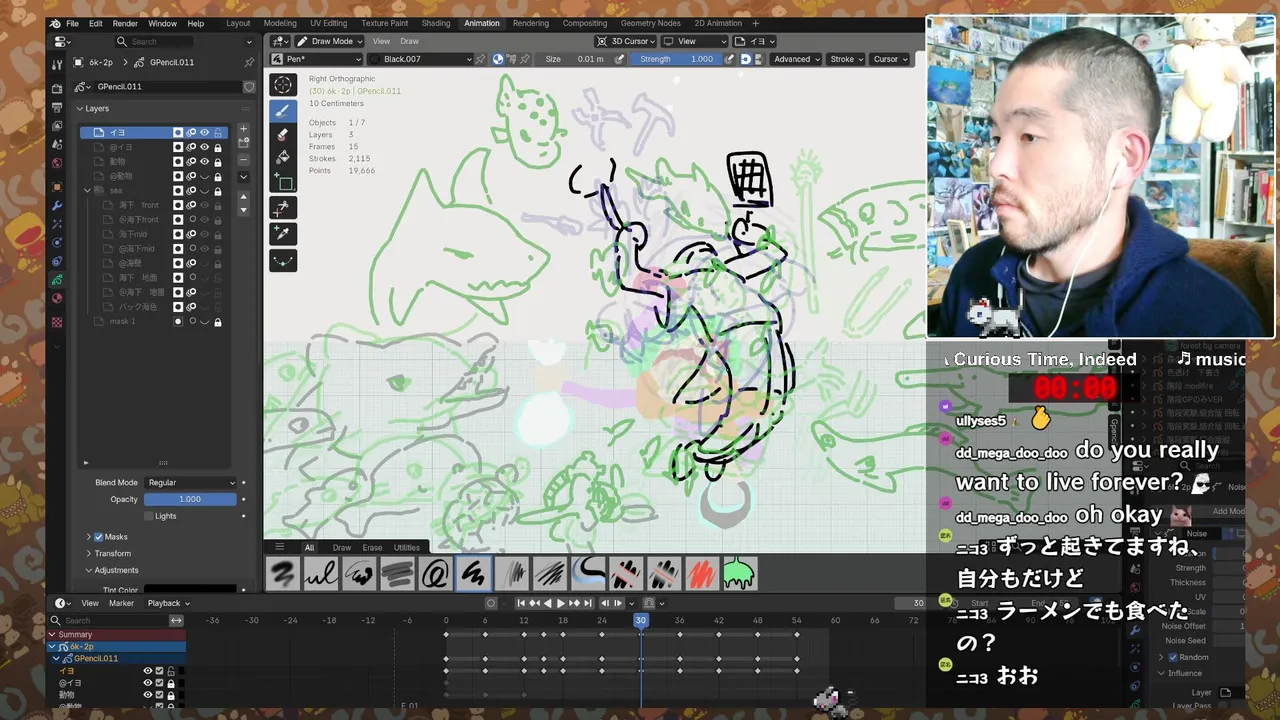Select the Cutter tool in toolbar
1280x720 pixels.
[283, 207]
